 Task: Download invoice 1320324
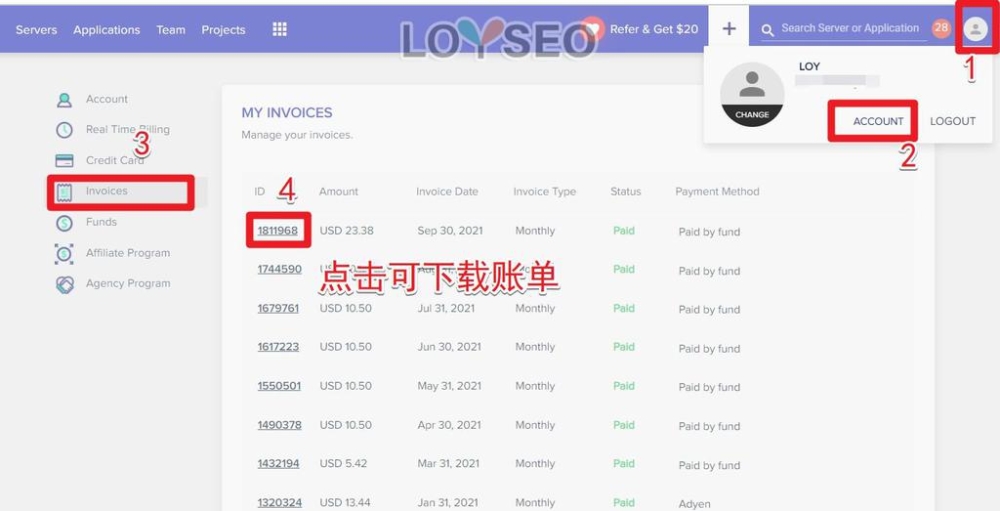coord(279,503)
